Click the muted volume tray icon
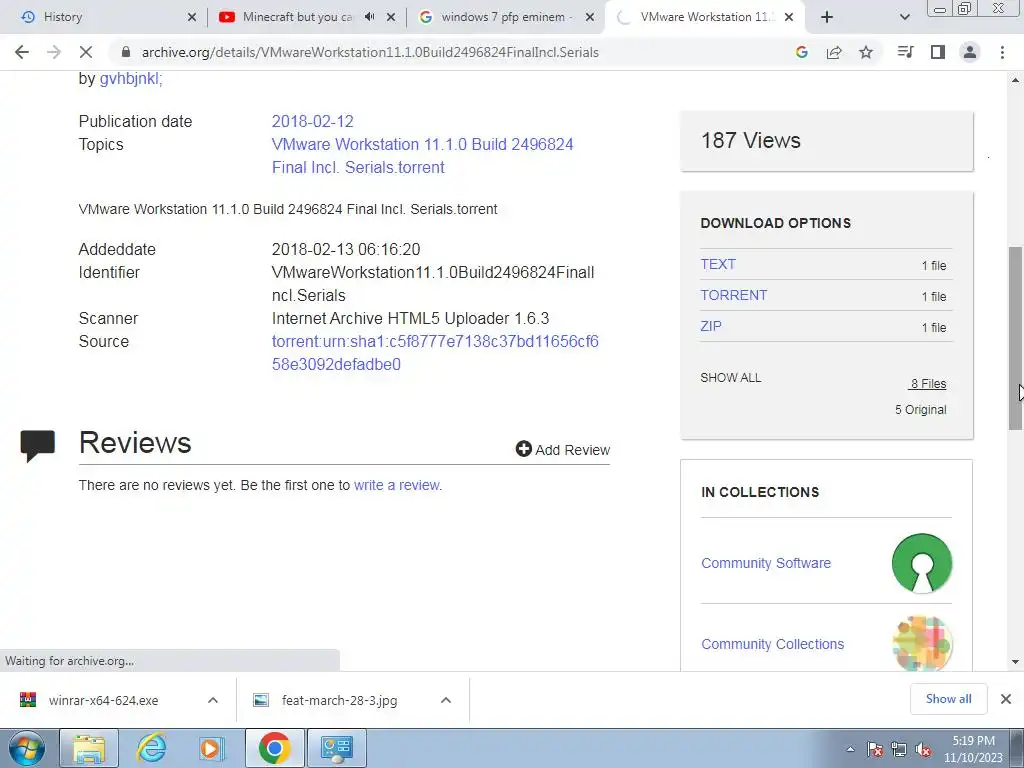This screenshot has width=1024, height=768. pyautogui.click(x=923, y=749)
